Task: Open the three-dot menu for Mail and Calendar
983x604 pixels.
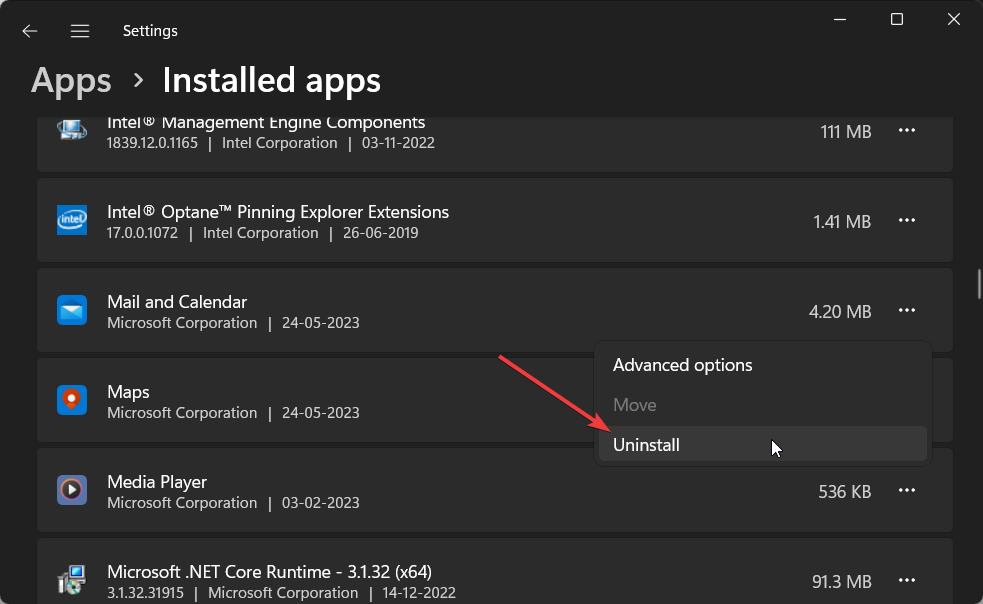Action: coord(907,310)
